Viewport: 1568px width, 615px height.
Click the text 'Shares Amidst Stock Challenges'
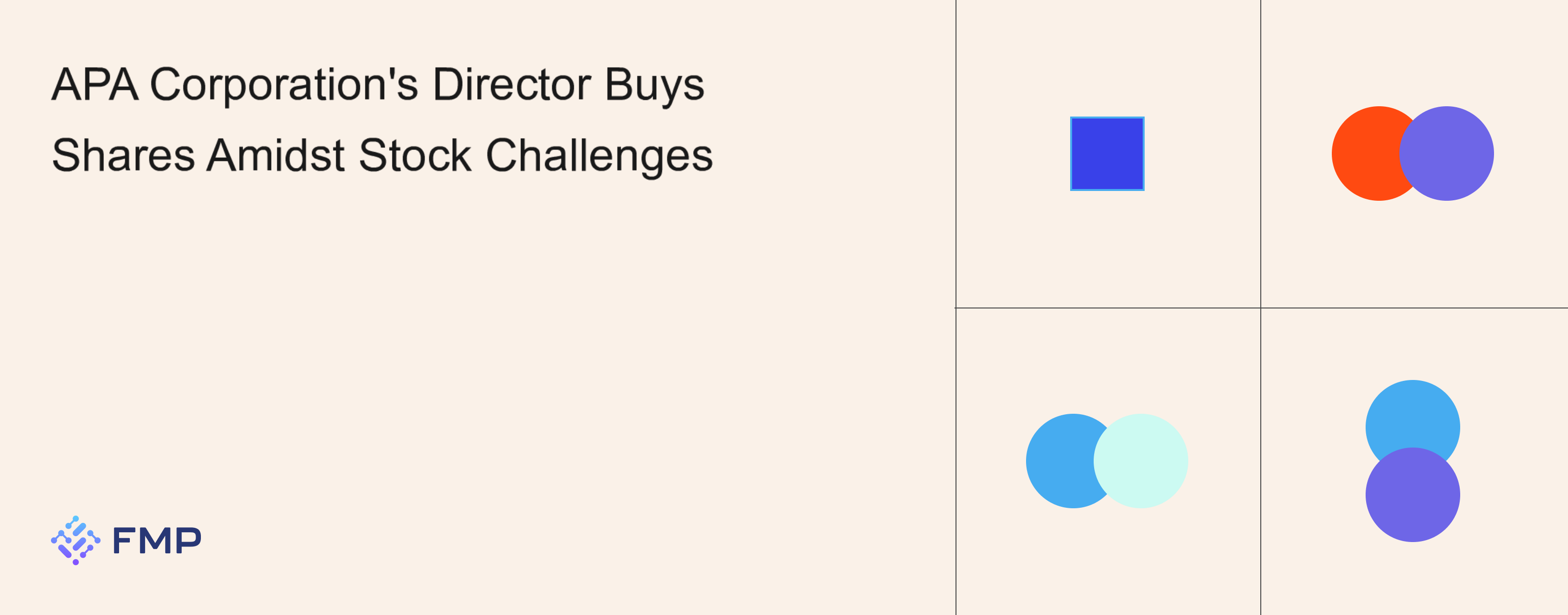click(382, 156)
